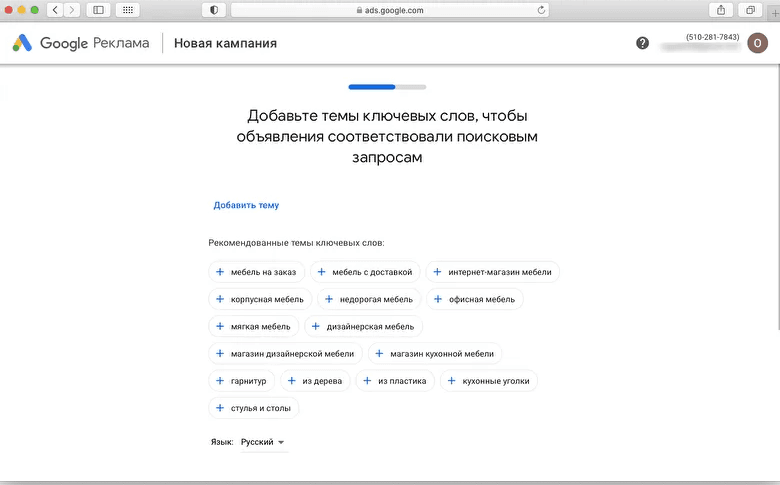Add the интернет-магазин мебели theme chip

point(493,272)
